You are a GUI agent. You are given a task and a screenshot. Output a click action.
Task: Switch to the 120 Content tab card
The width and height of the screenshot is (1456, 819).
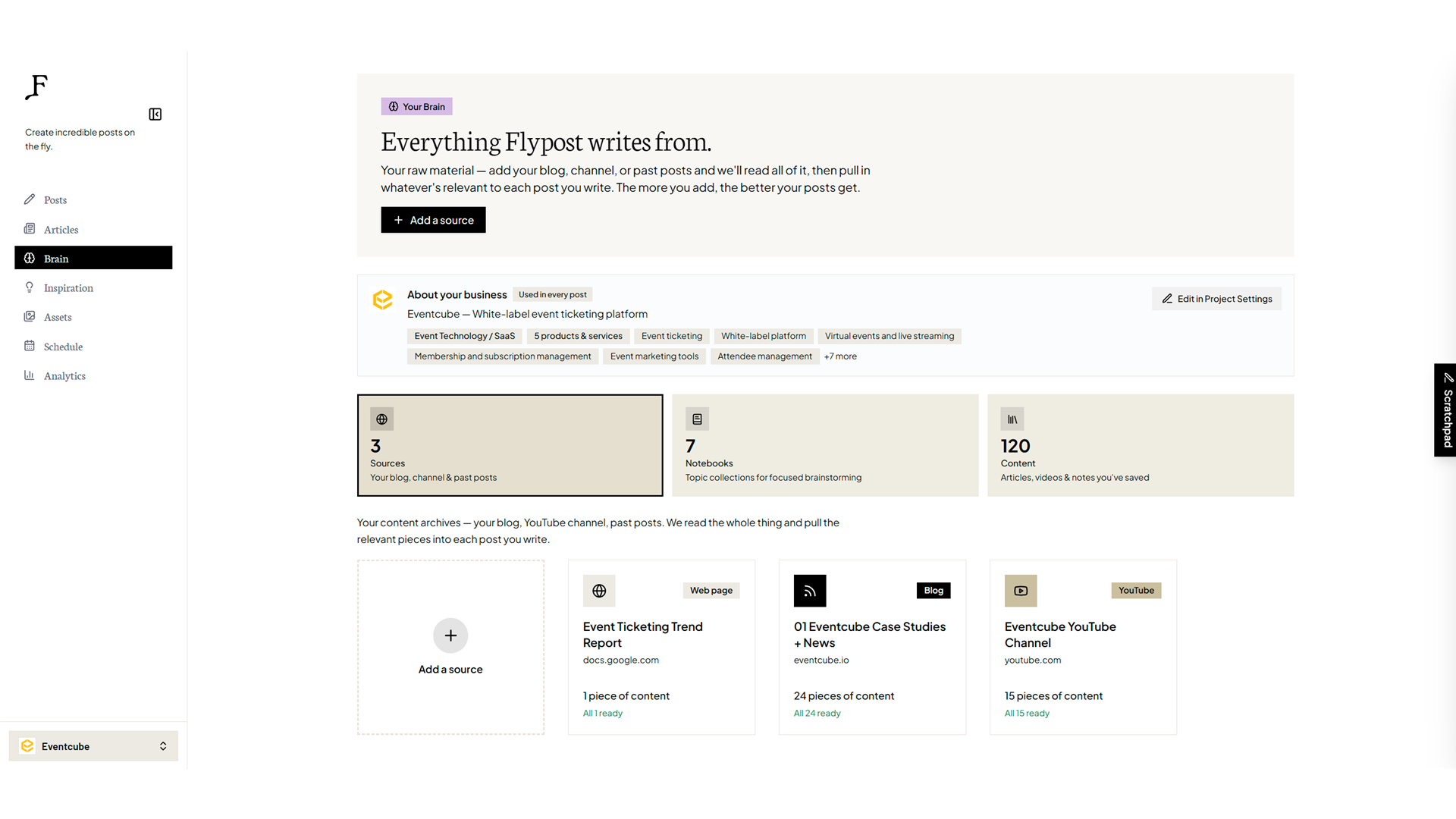pyautogui.click(x=1141, y=445)
